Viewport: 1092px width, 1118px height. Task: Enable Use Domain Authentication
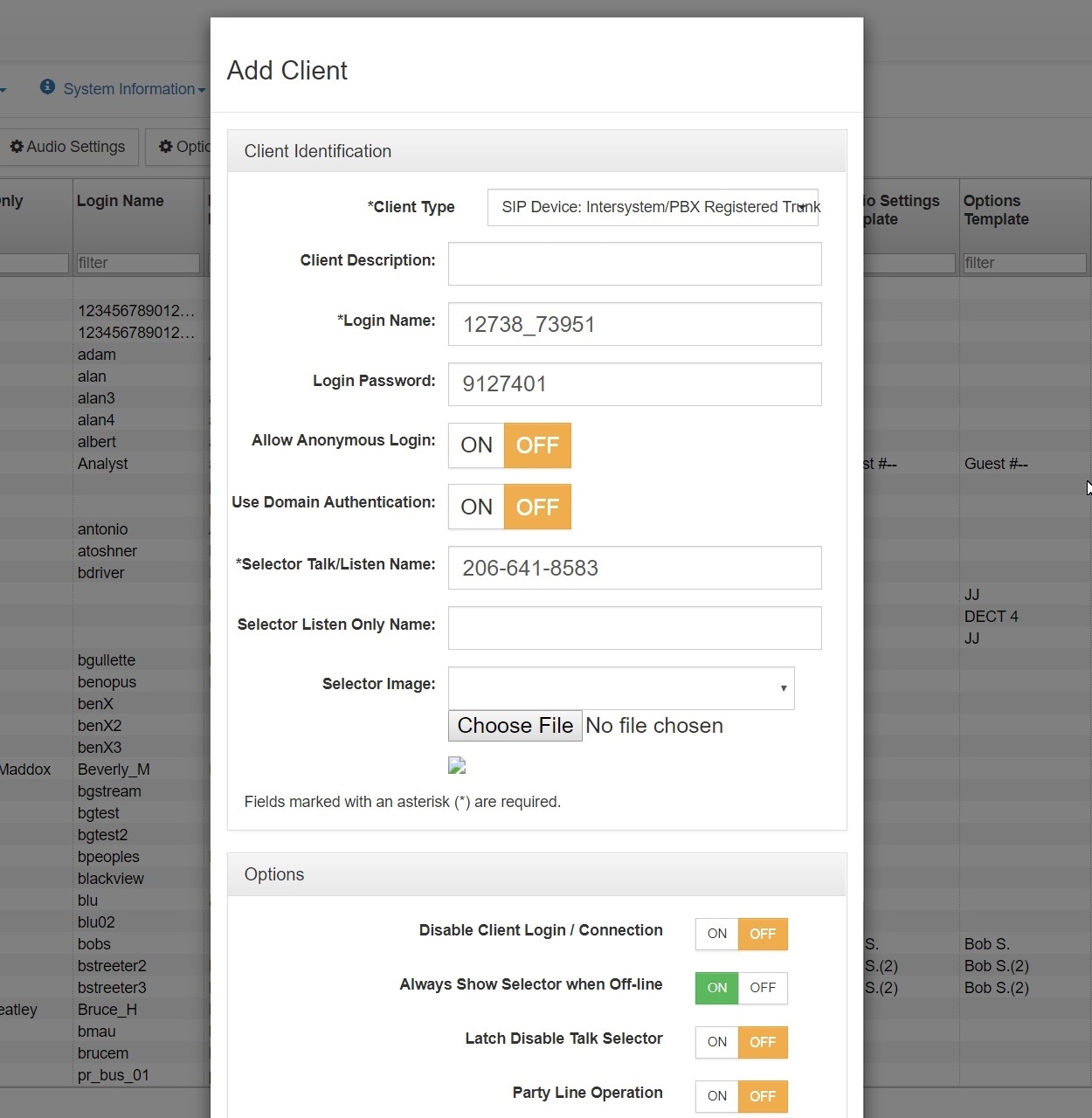point(476,507)
